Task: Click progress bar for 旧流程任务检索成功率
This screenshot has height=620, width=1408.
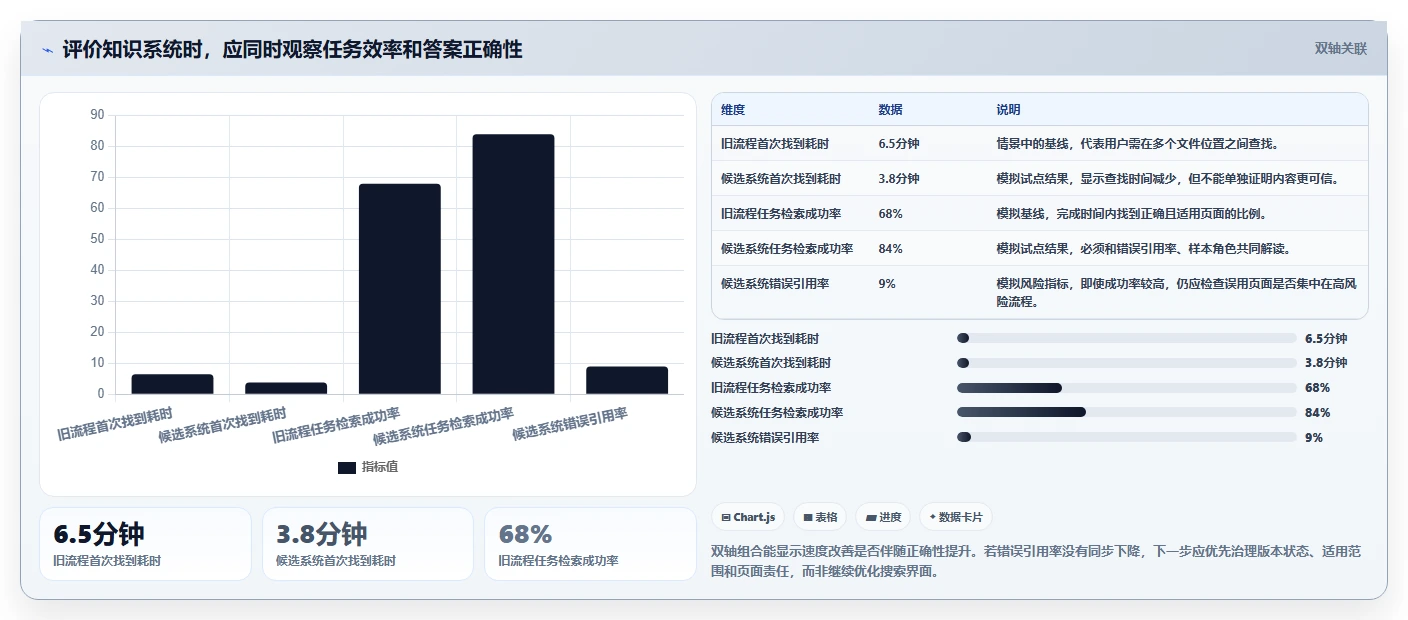Action: [1126, 388]
